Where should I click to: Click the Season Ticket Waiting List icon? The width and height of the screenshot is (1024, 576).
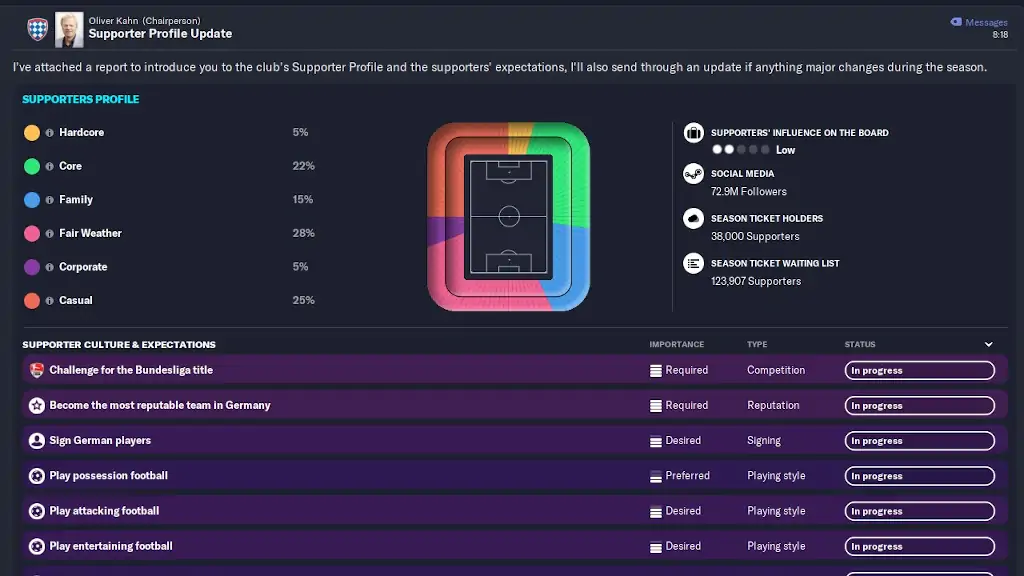pos(693,264)
